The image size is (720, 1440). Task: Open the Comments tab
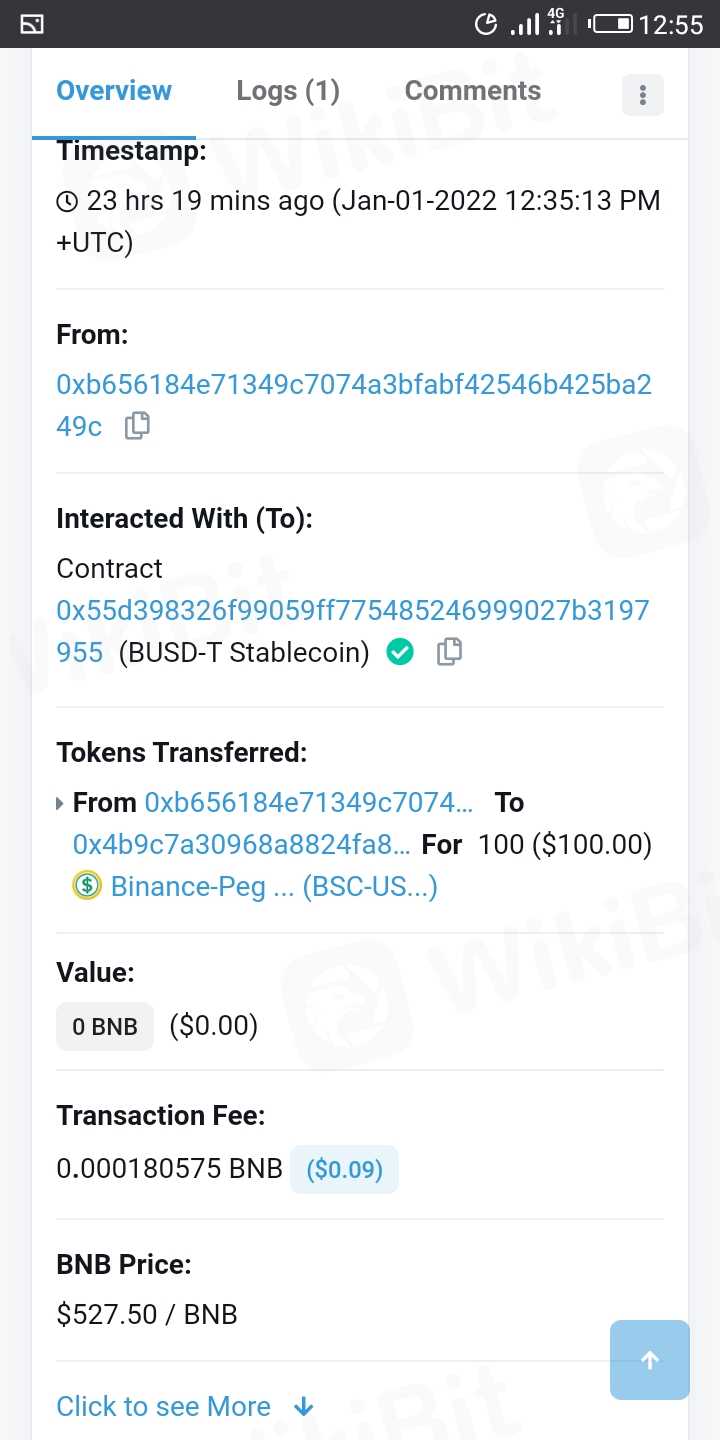(x=472, y=91)
